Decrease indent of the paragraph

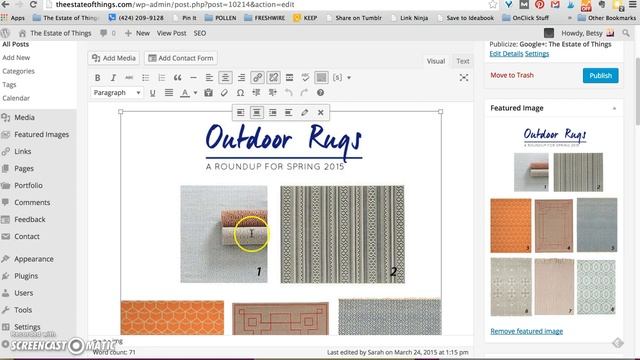pyautogui.click(x=256, y=93)
